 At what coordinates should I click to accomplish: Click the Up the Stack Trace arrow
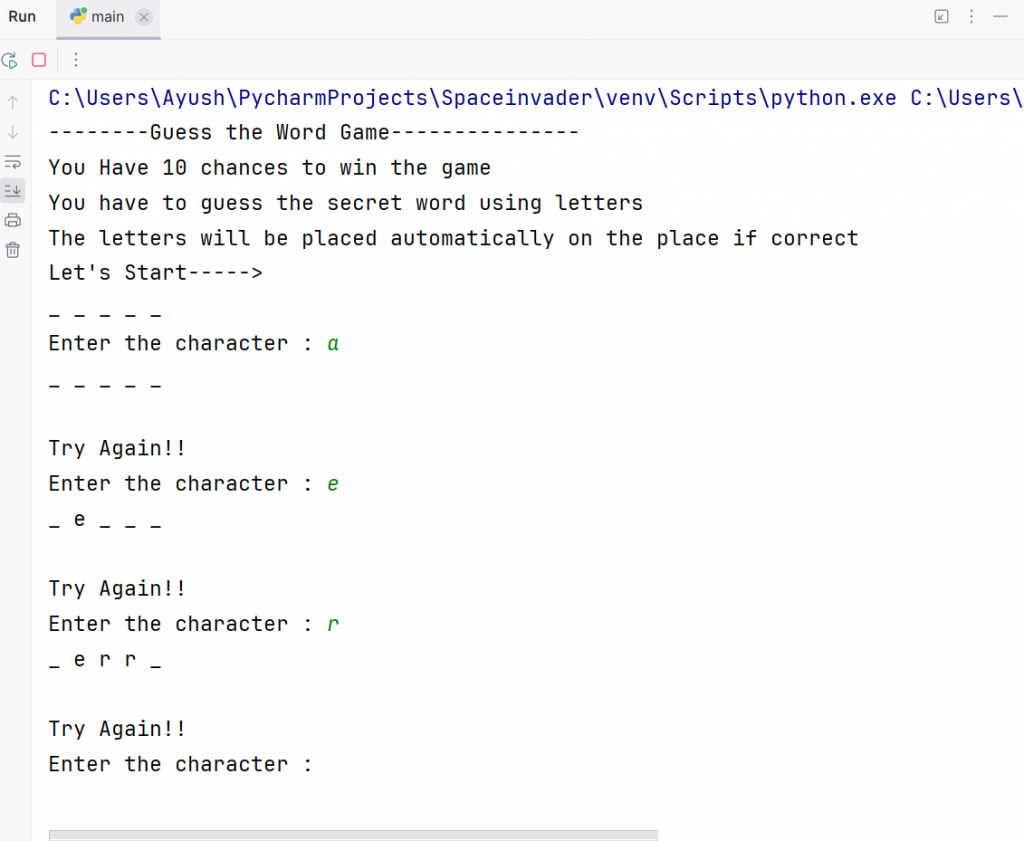point(12,102)
